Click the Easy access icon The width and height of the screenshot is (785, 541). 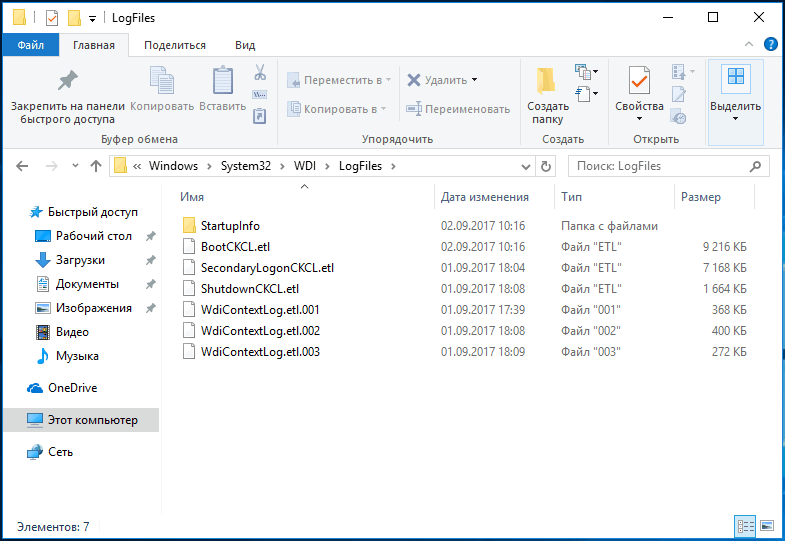tap(583, 94)
